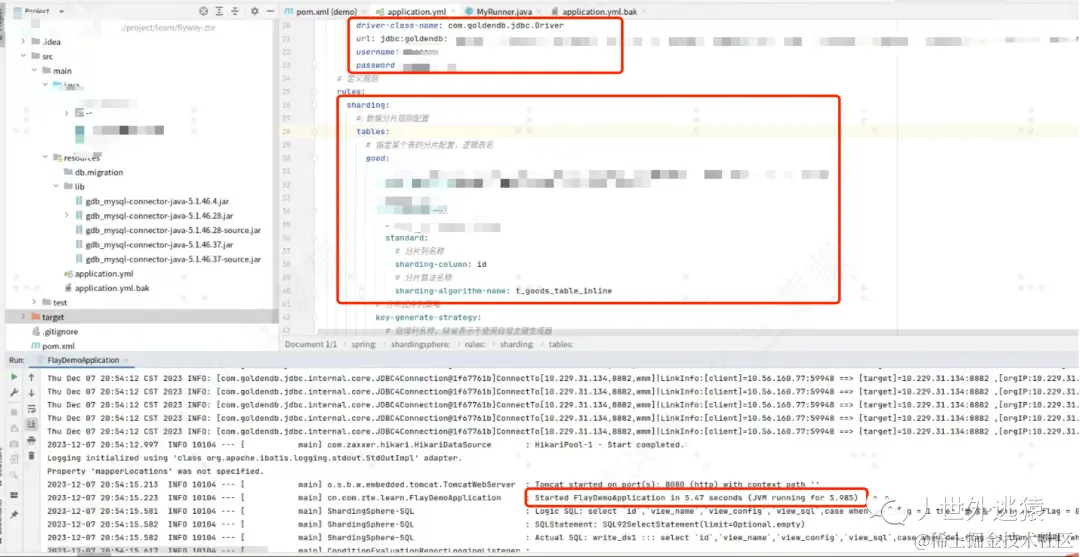Click the 'HikariPool-1 - Start completed.' log line
The image size is (1080, 557).
point(609,445)
